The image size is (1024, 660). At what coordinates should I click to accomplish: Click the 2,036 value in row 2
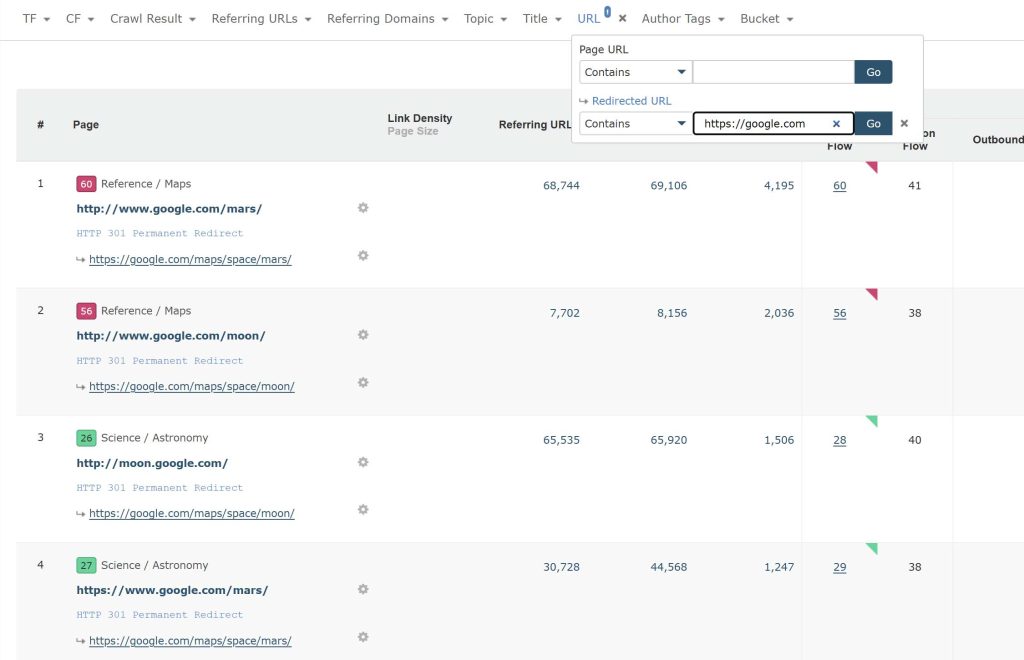pyautogui.click(x=779, y=313)
